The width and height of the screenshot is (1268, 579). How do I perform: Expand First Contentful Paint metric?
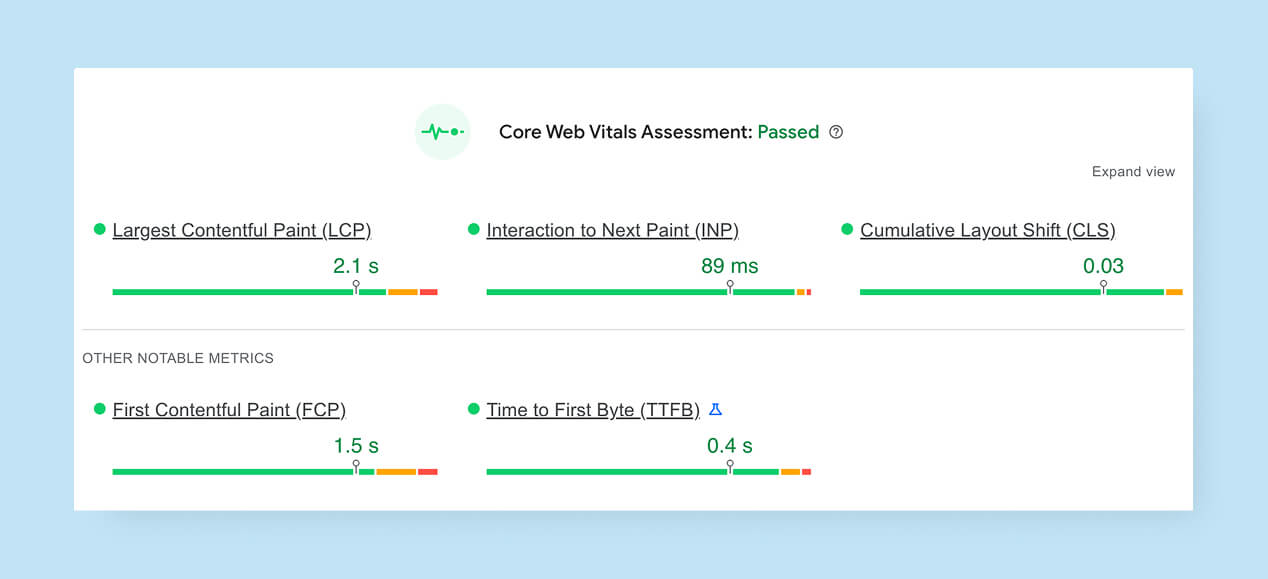(229, 410)
